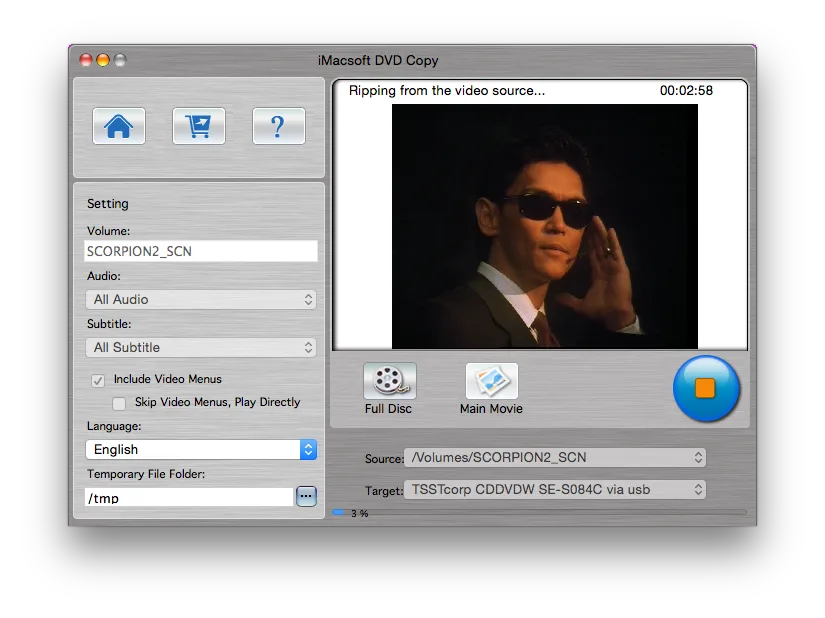Select the Main Movie copy mode icon
The image size is (825, 618).
pyautogui.click(x=491, y=381)
